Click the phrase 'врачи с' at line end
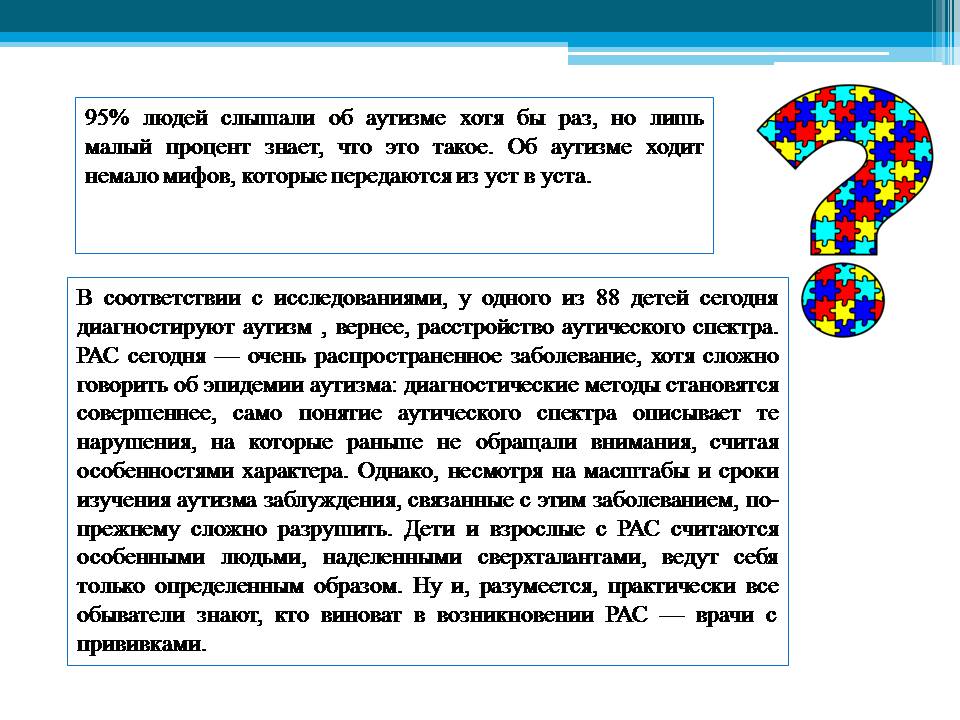The height and width of the screenshot is (720, 960). tap(737, 615)
